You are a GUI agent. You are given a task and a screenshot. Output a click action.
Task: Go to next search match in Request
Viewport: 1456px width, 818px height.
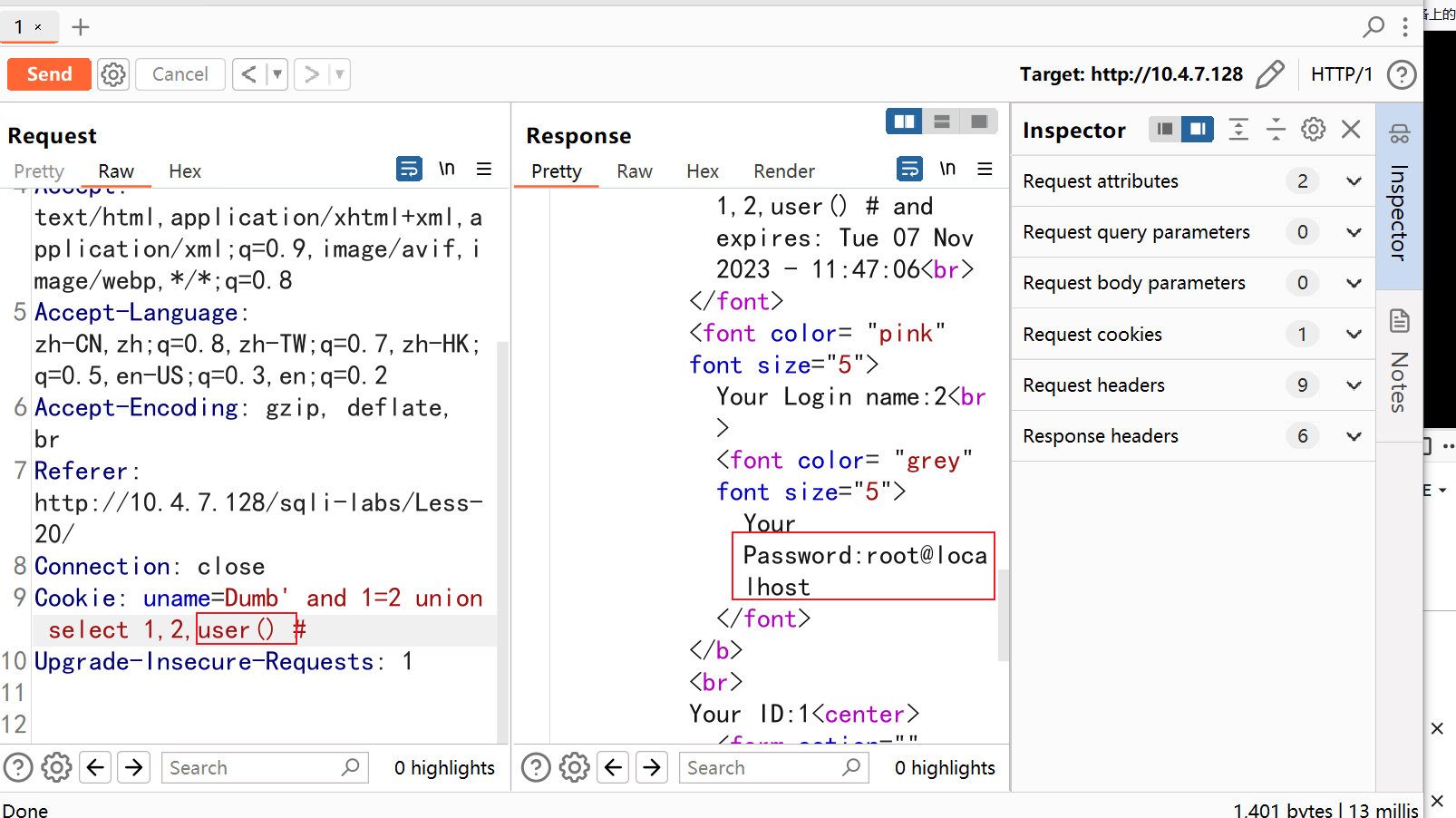pyautogui.click(x=134, y=768)
